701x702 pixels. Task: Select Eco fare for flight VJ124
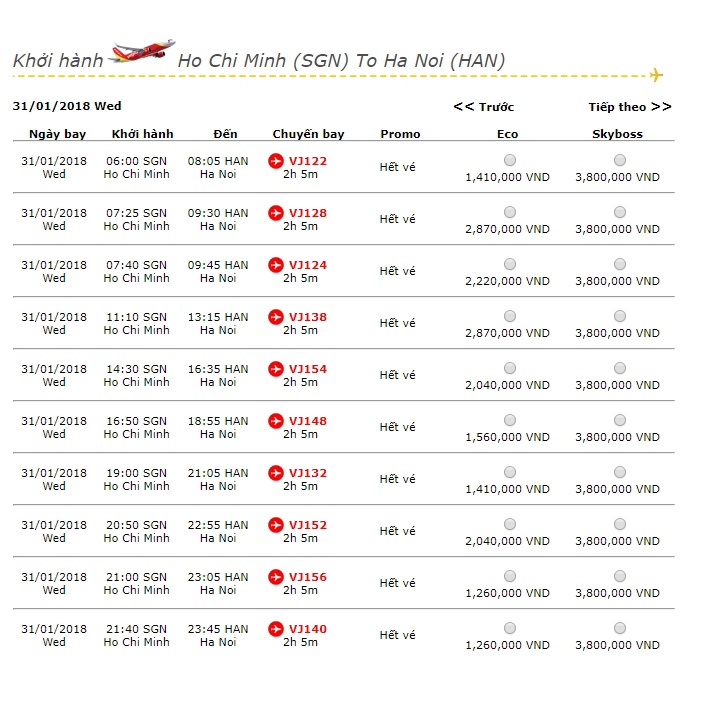(x=510, y=264)
